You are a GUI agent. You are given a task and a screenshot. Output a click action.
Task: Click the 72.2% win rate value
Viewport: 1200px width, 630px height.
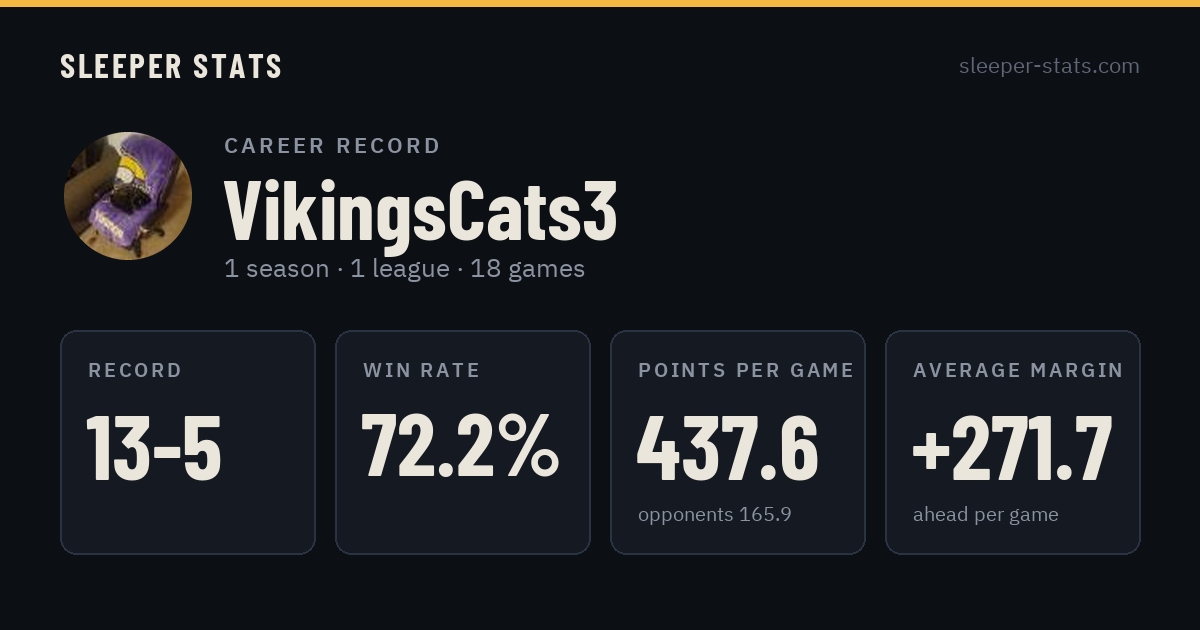click(x=460, y=447)
